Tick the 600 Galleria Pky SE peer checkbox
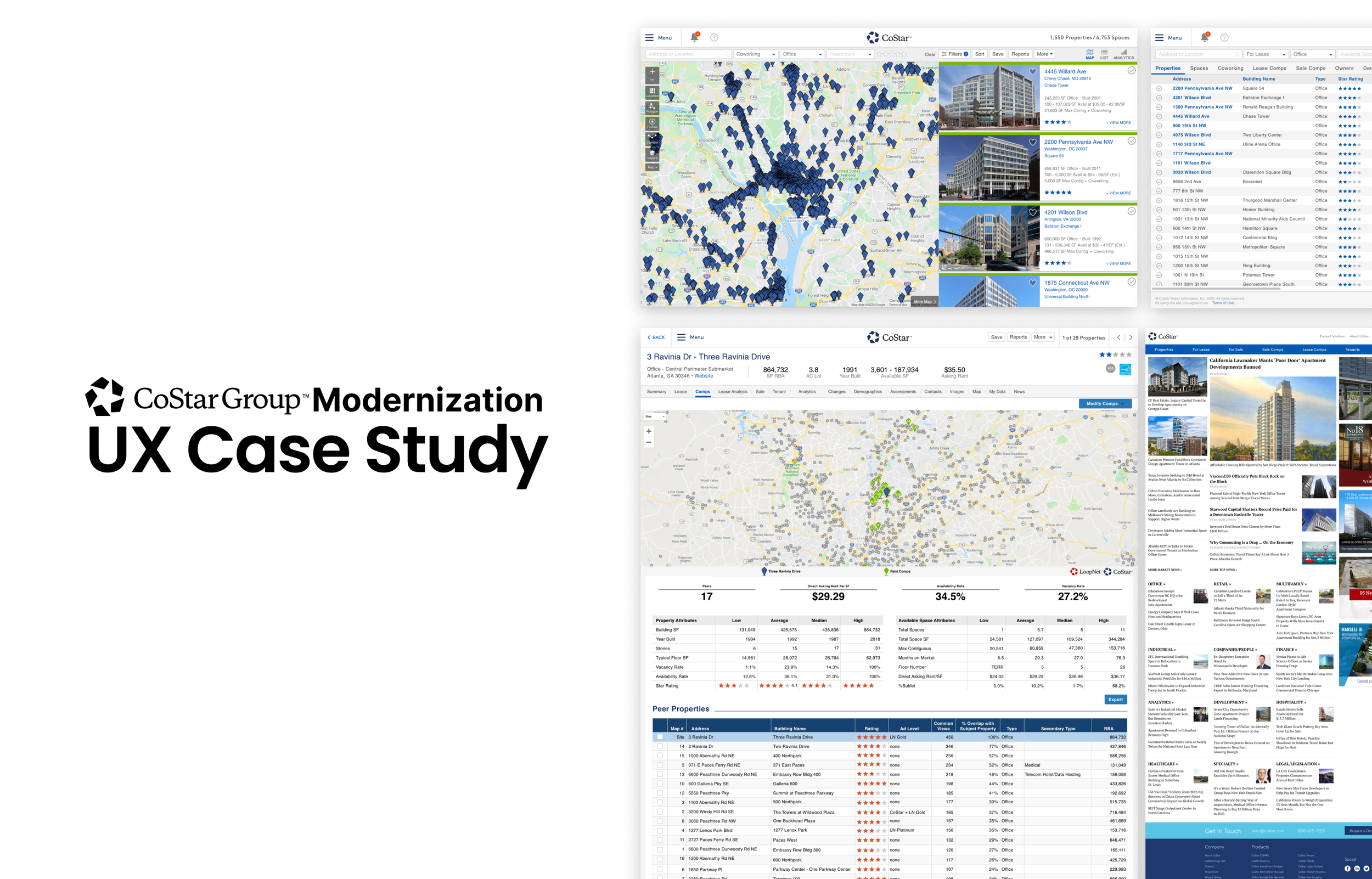The image size is (1372, 879). click(x=660, y=784)
